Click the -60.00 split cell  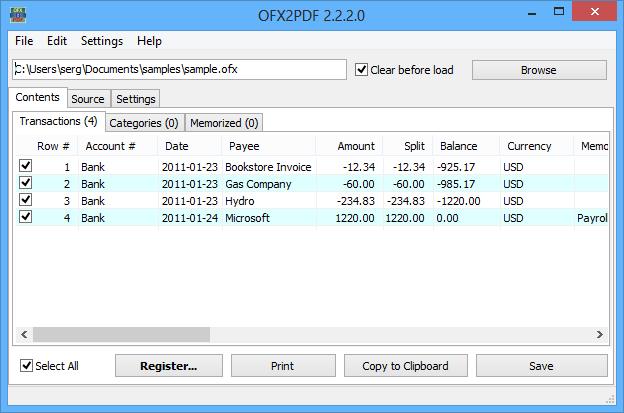408,184
